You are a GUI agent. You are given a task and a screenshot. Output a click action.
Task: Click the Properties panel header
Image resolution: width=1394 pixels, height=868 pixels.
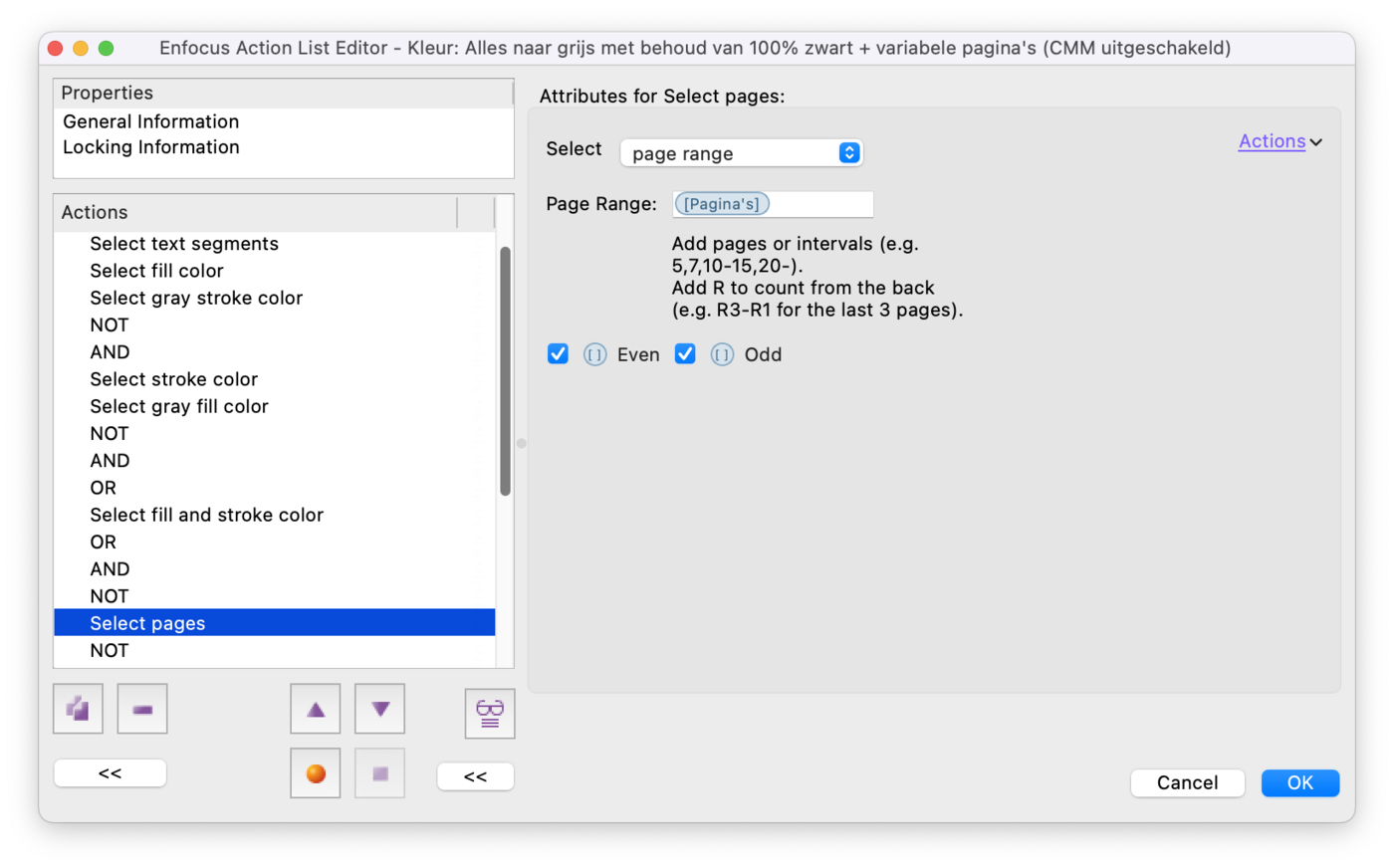283,93
